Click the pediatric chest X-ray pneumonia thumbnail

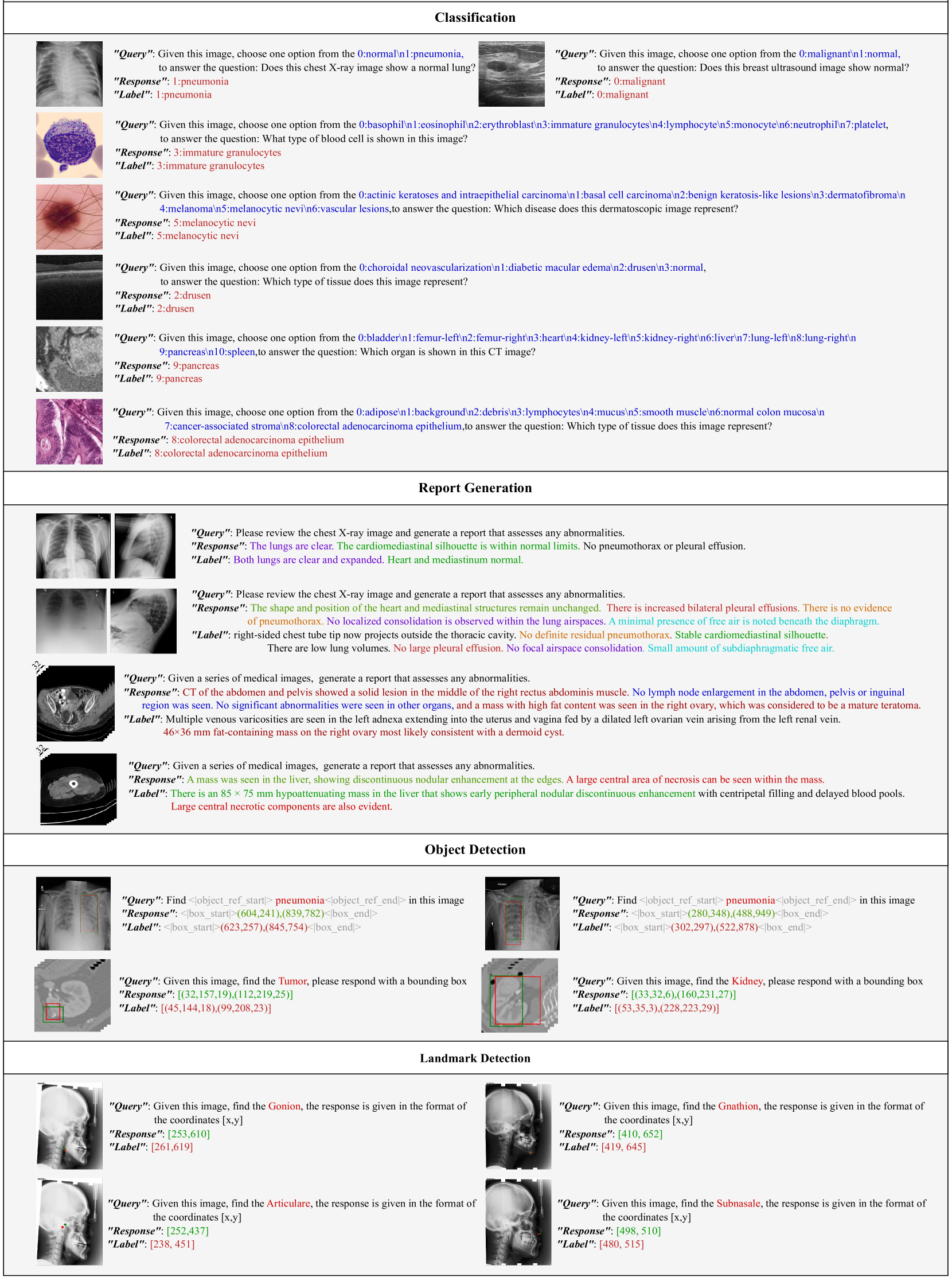69,74
